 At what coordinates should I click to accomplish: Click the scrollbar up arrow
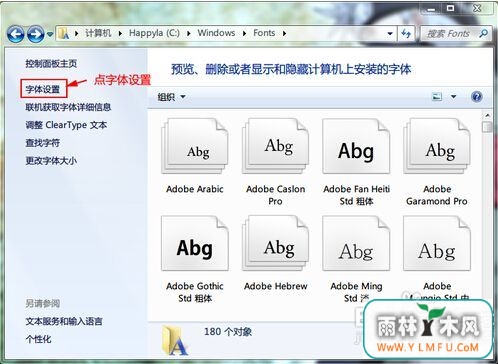487,115
